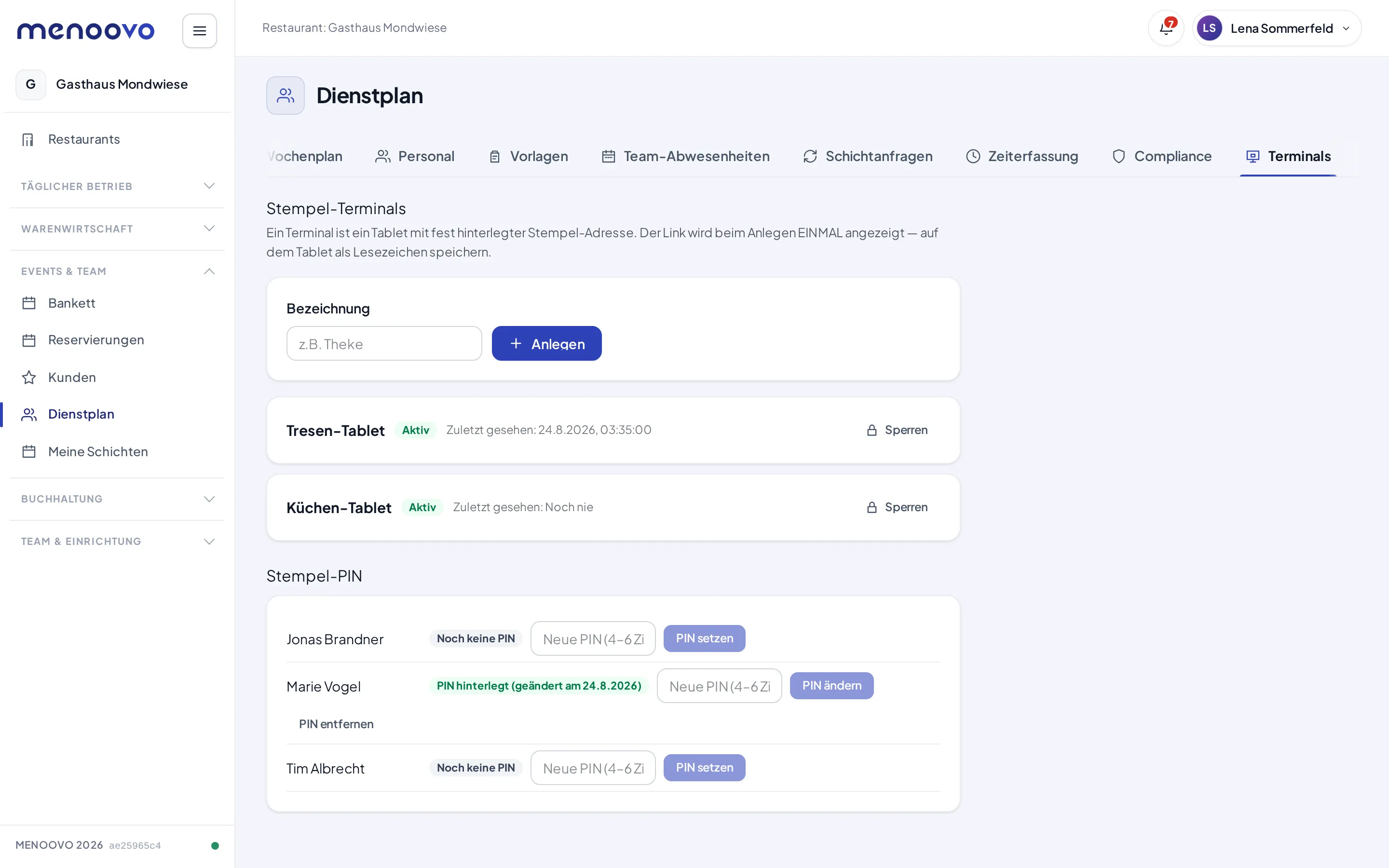
Task: Open Reservierungen in the sidebar
Action: [117, 340]
